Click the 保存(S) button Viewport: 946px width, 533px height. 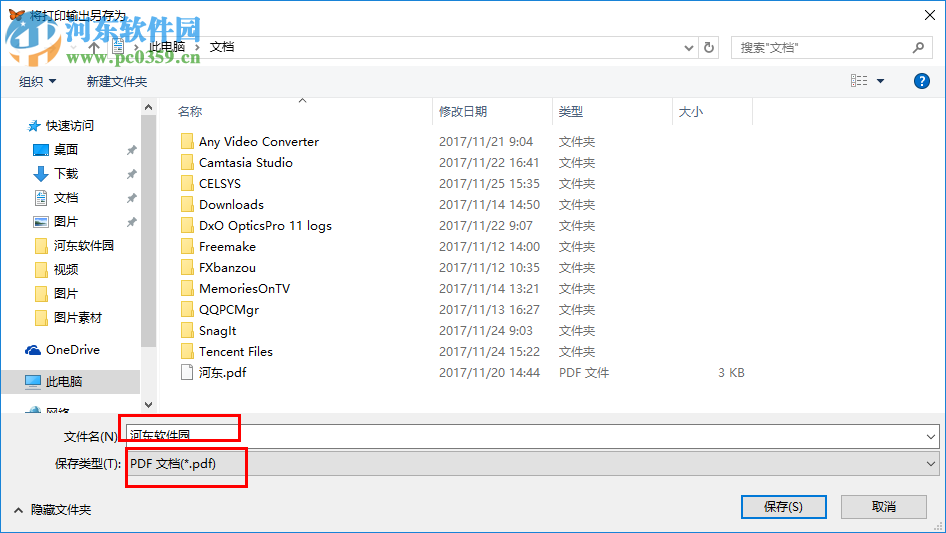[x=783, y=506]
